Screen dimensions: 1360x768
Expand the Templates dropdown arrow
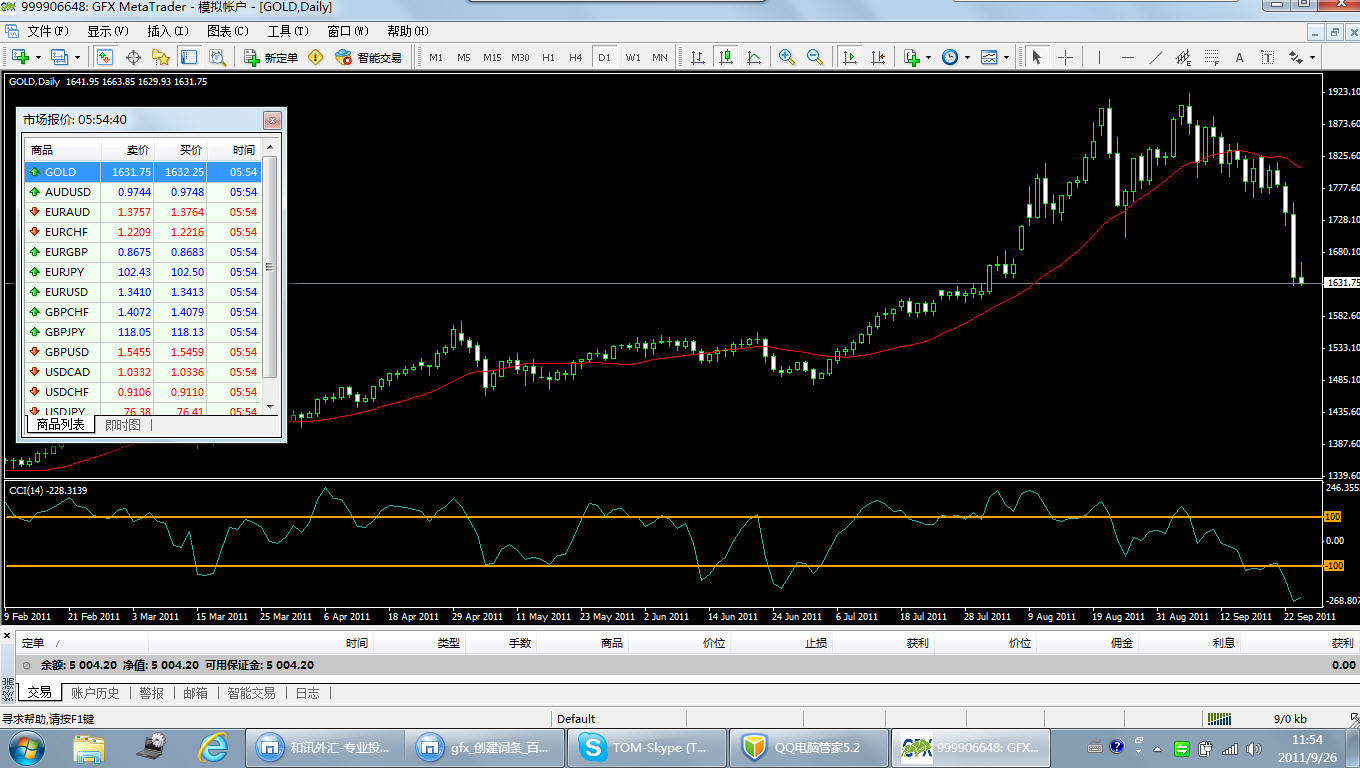[x=1006, y=57]
